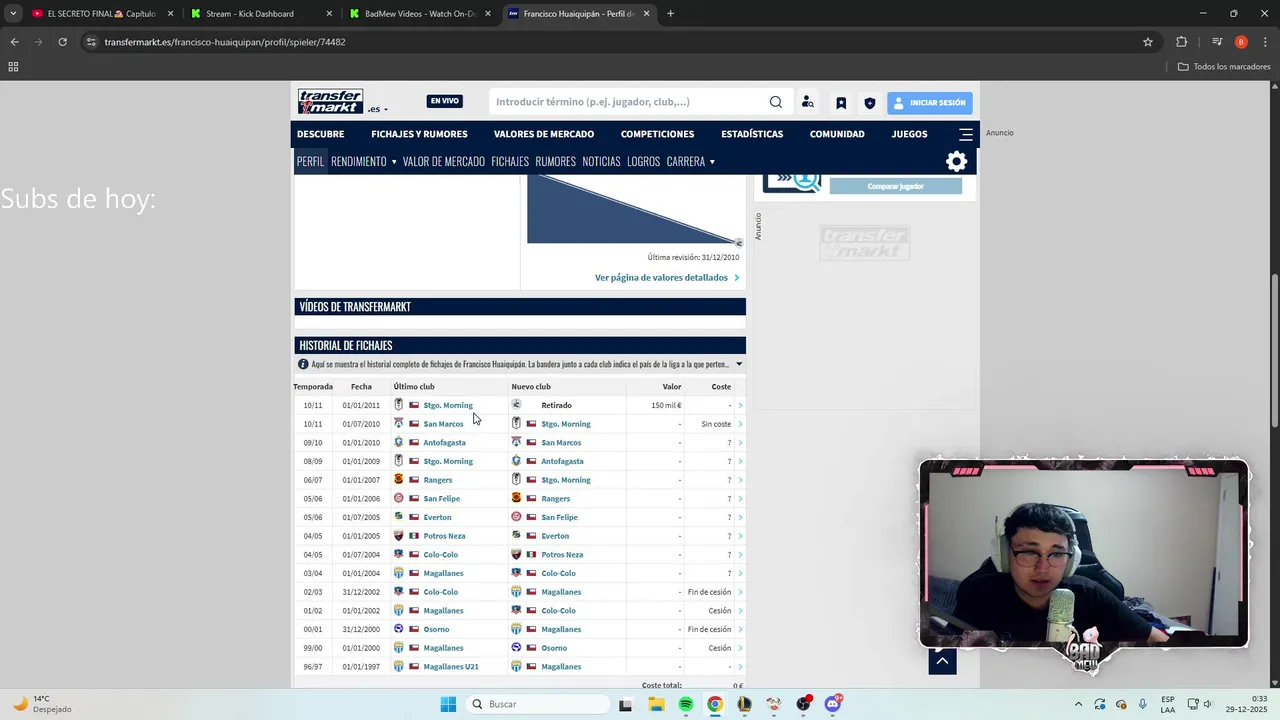Open the settings gear on profile bar
This screenshot has width=1280, height=720.
[957, 161]
